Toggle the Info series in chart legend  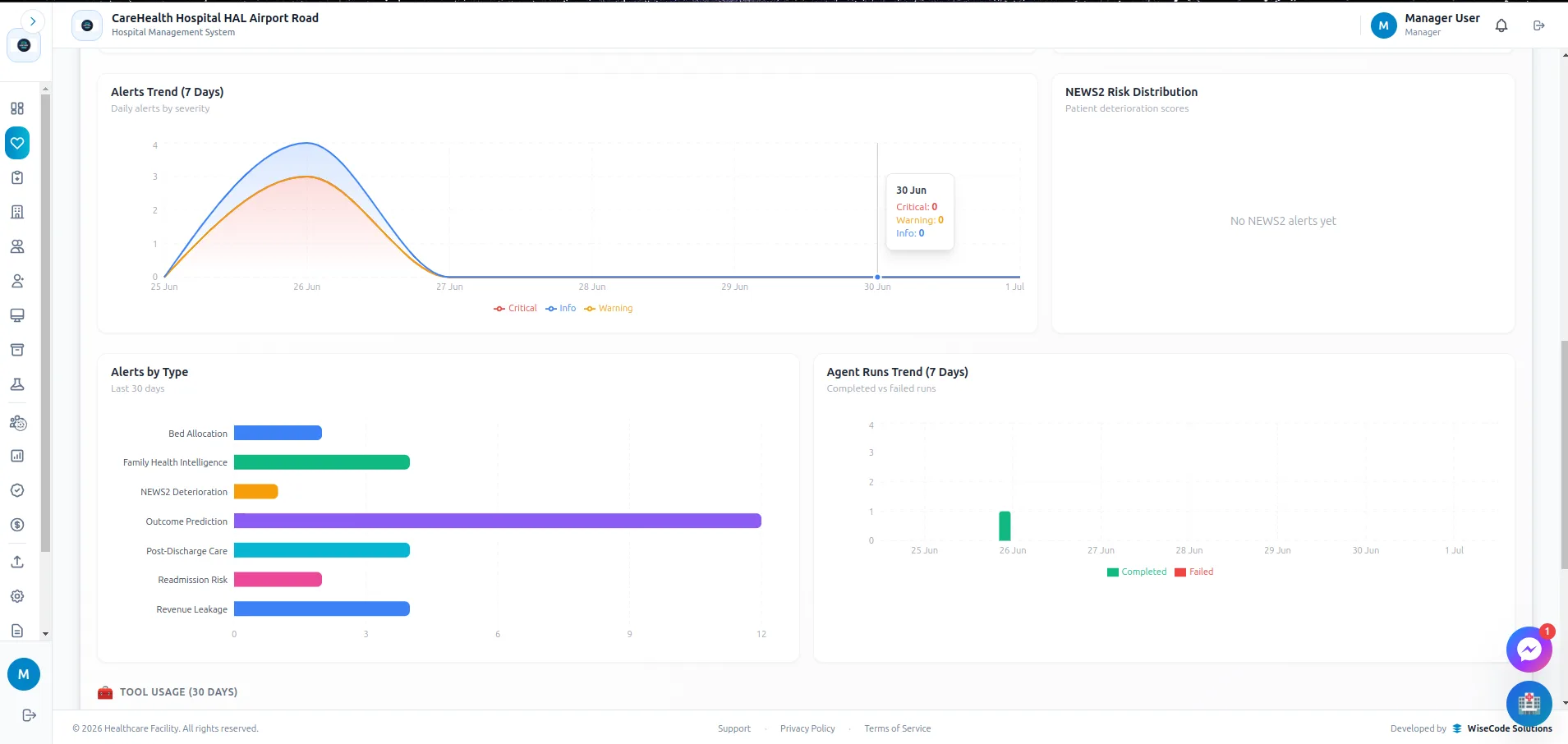tap(561, 309)
